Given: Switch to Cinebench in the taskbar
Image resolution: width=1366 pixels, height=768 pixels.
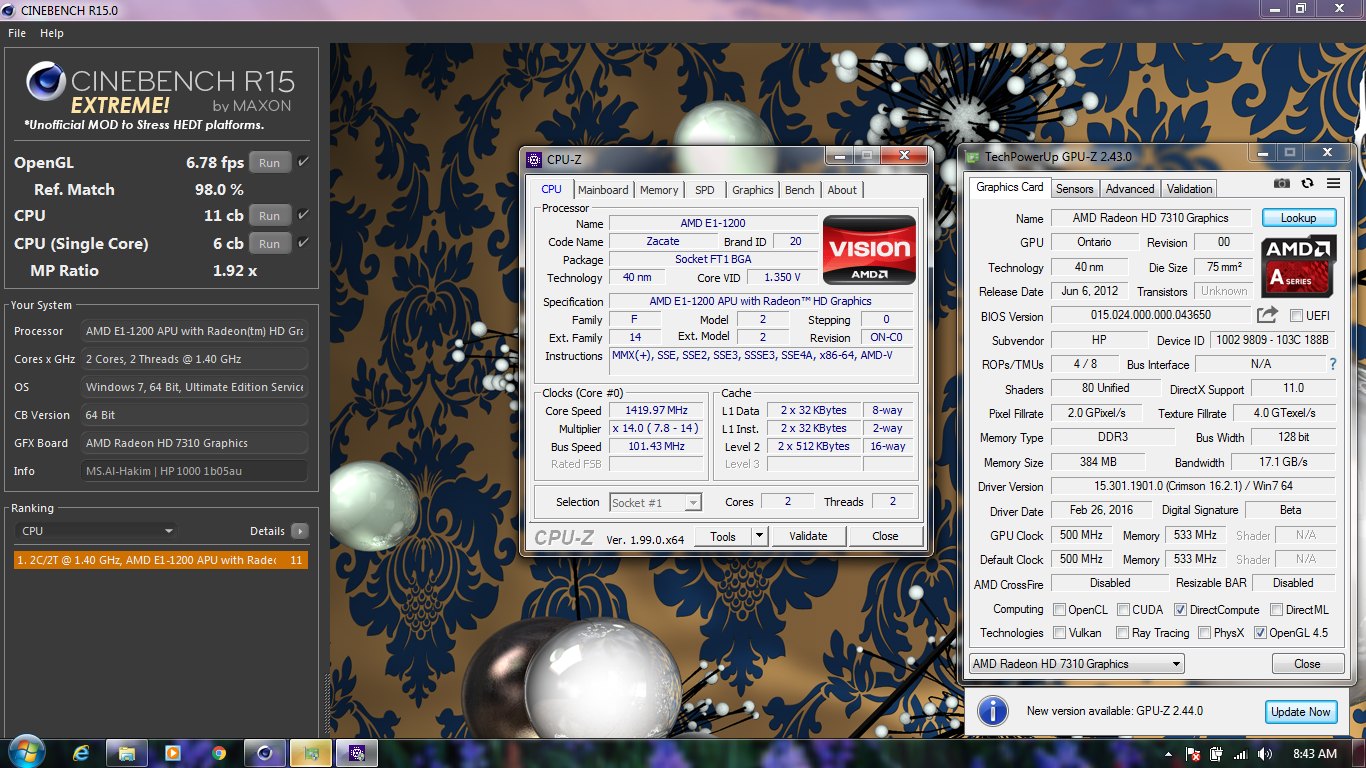Looking at the screenshot, I should pyautogui.click(x=265, y=753).
